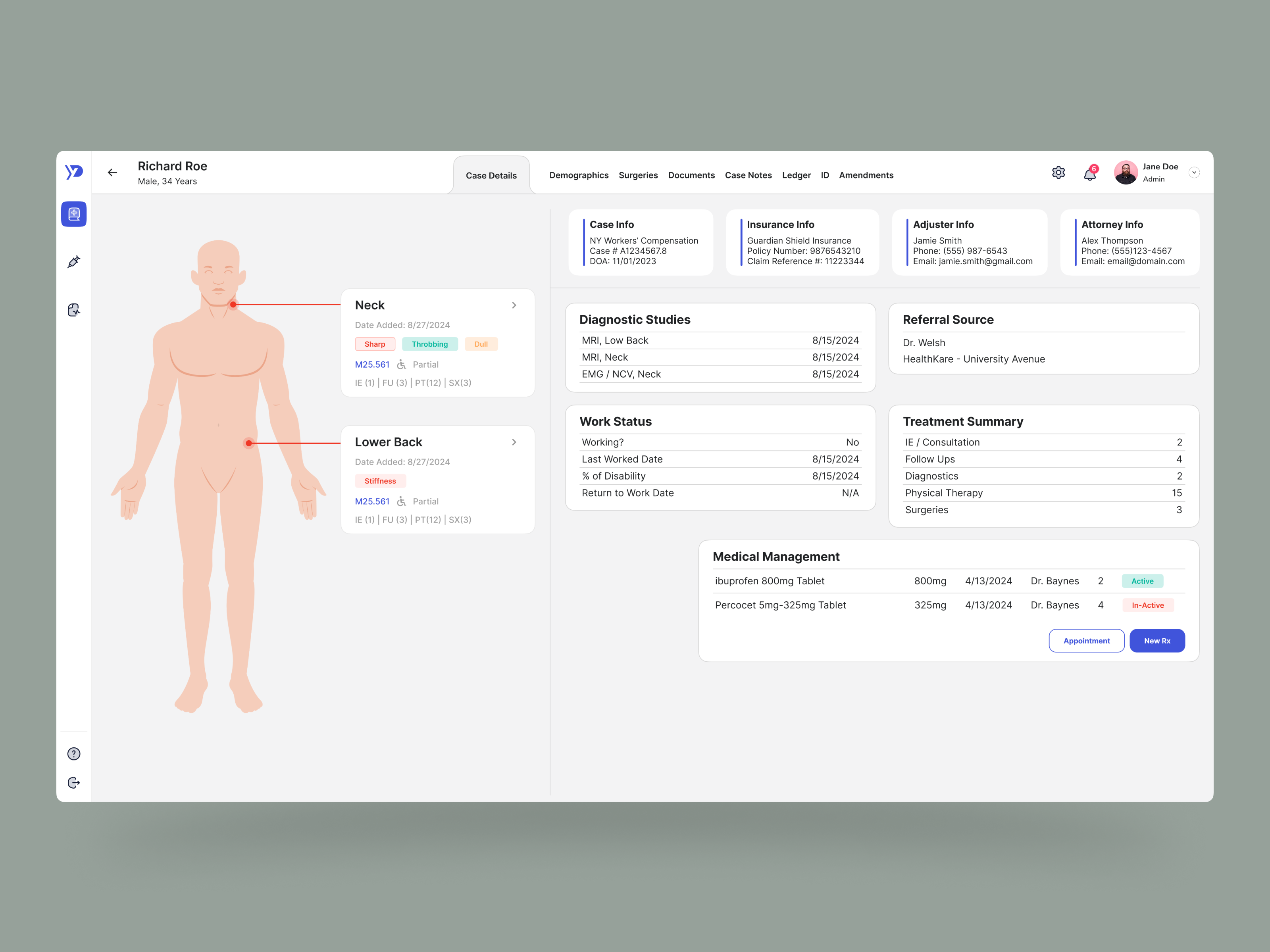Click the help question mark icon
This screenshot has width=1270, height=952.
tap(74, 754)
